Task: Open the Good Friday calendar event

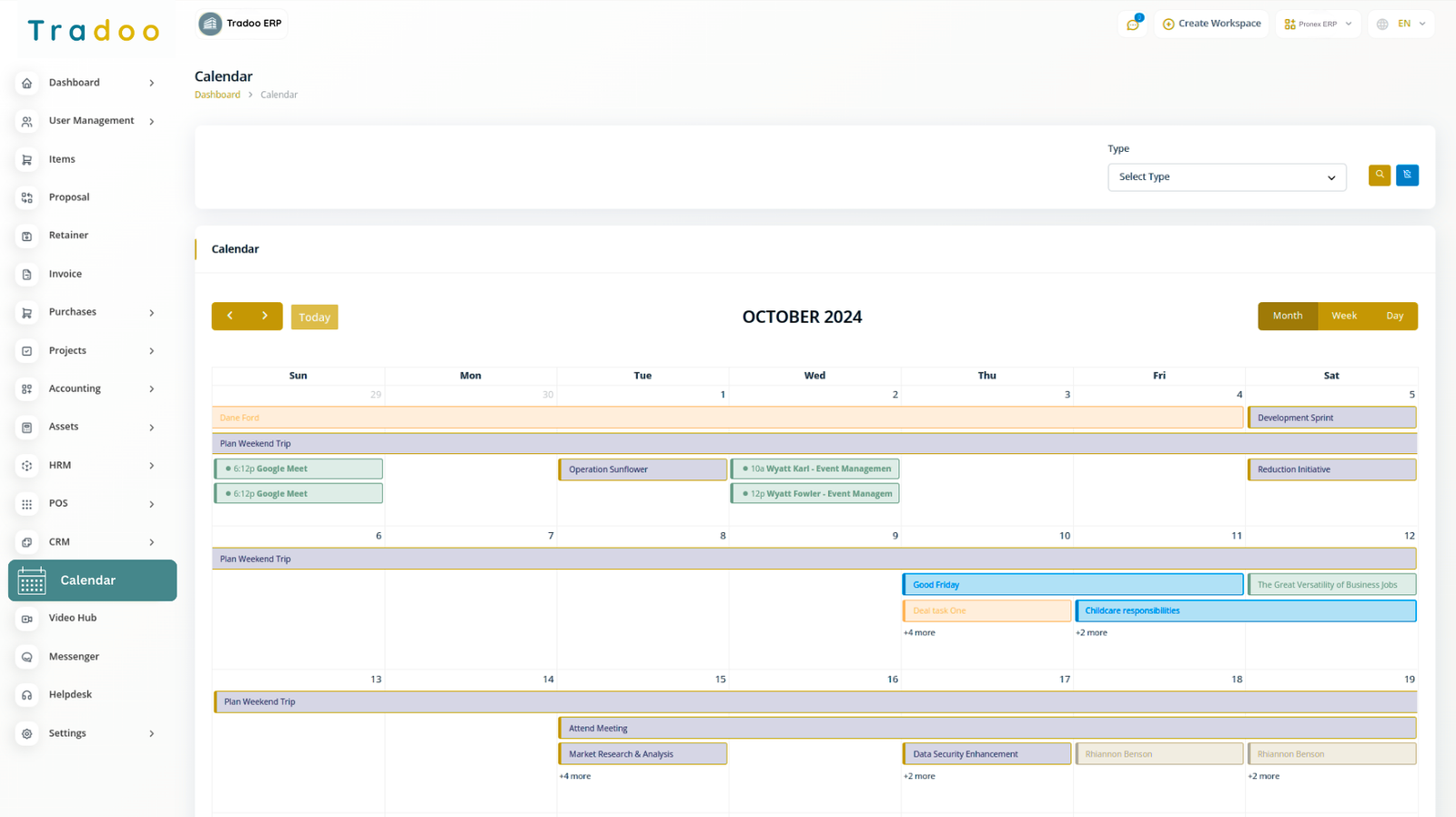Action: coord(1072,585)
